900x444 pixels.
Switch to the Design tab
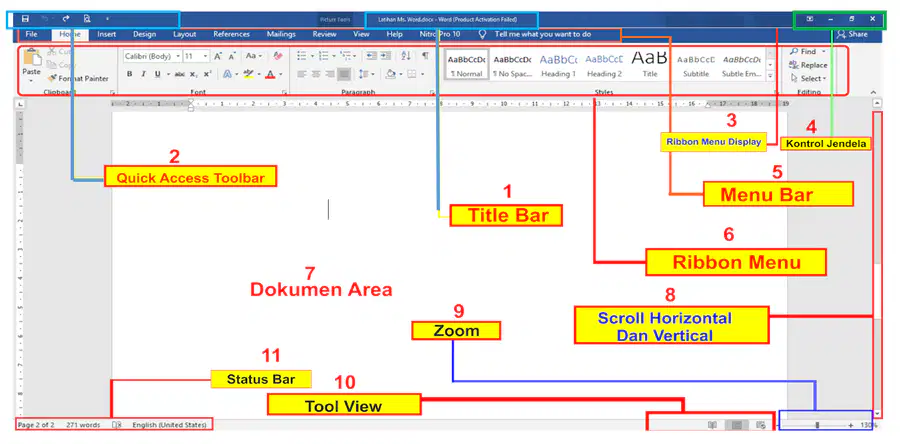145,34
